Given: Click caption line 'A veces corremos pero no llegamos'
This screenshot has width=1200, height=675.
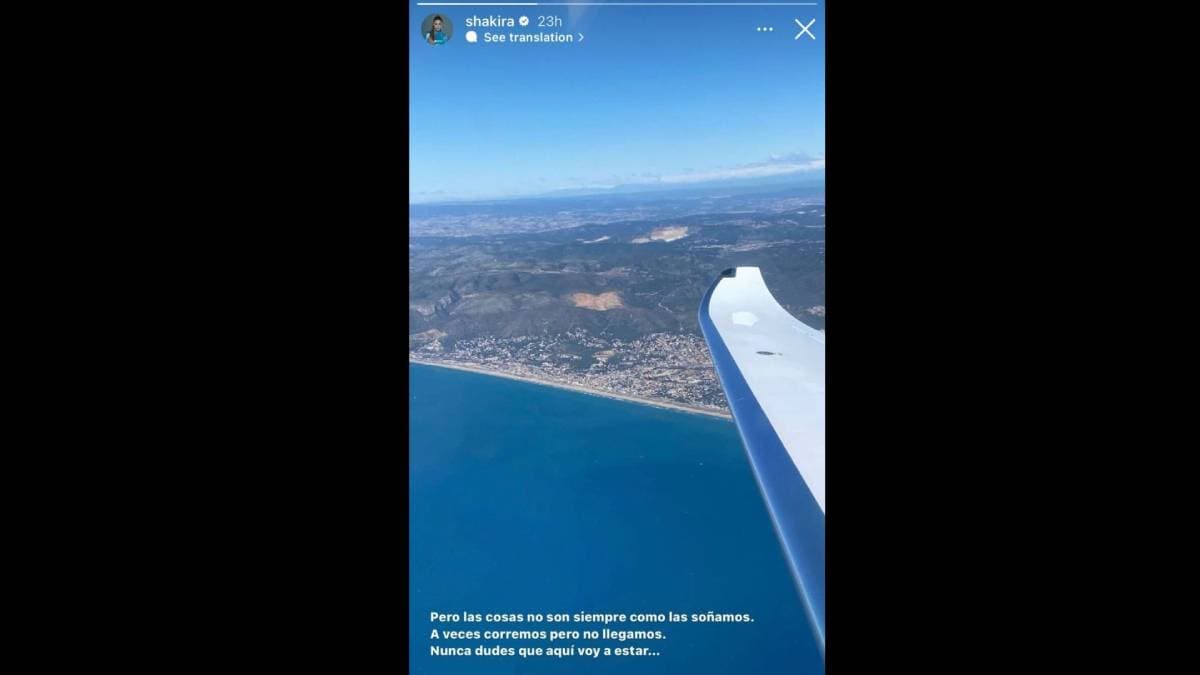Looking at the screenshot, I should [547, 634].
